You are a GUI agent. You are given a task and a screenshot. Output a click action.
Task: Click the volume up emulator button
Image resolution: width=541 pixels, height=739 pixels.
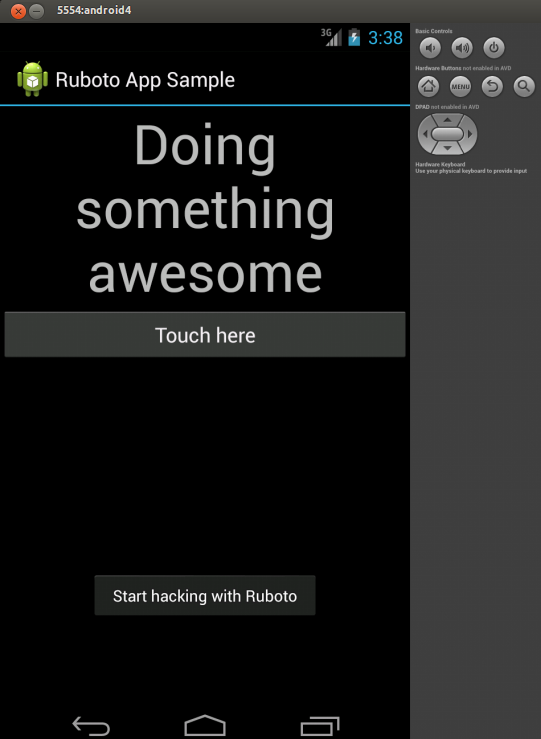[x=462, y=48]
